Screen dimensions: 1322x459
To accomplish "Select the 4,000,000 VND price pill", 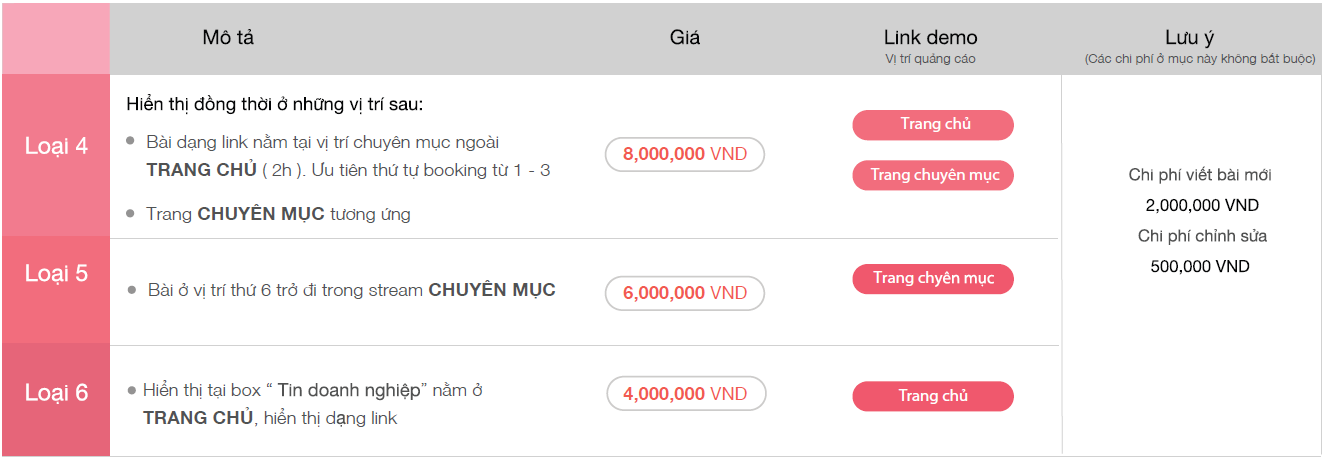I will click(685, 394).
